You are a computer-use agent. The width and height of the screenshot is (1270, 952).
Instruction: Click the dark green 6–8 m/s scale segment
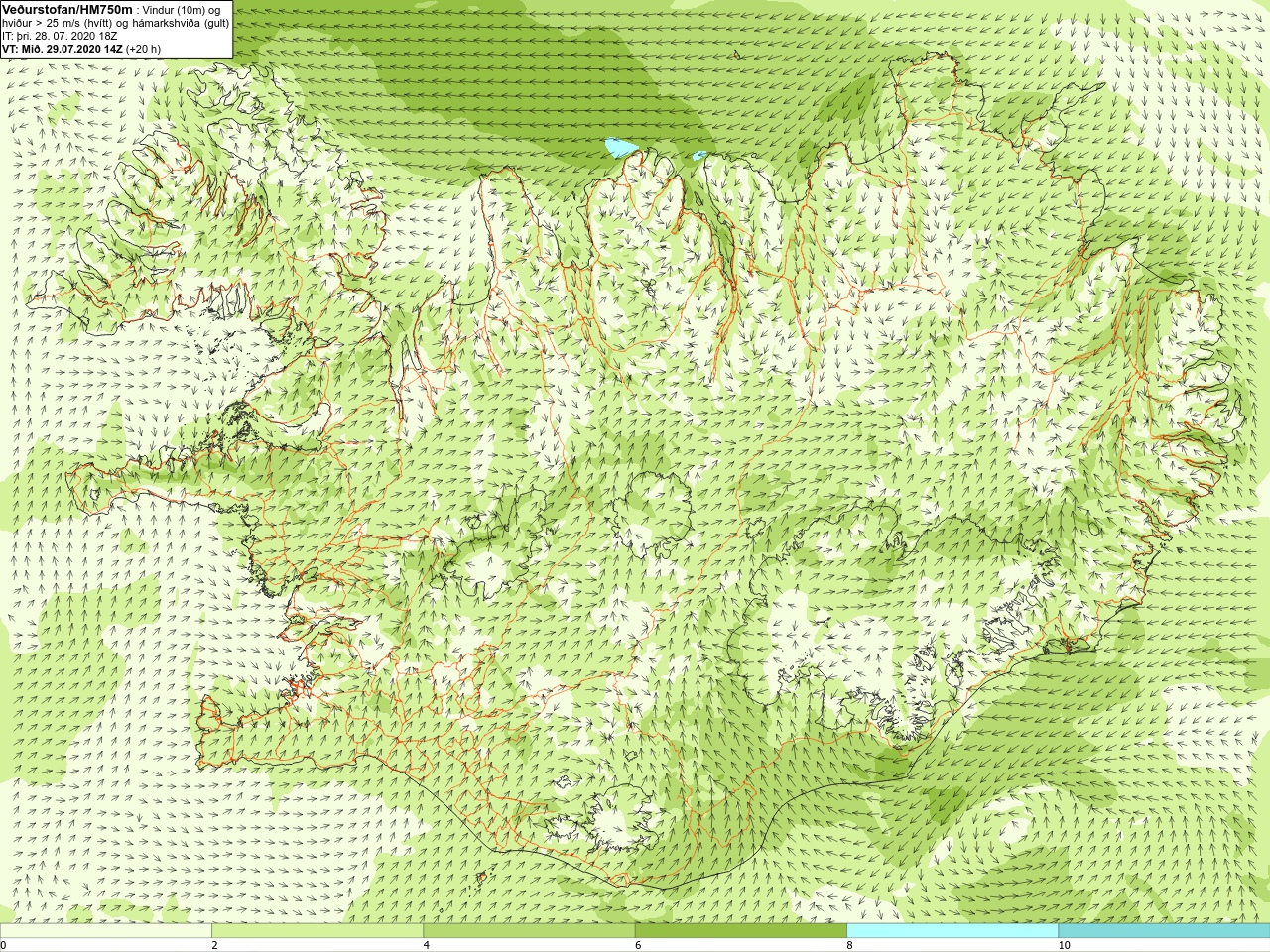pyautogui.click(x=740, y=931)
